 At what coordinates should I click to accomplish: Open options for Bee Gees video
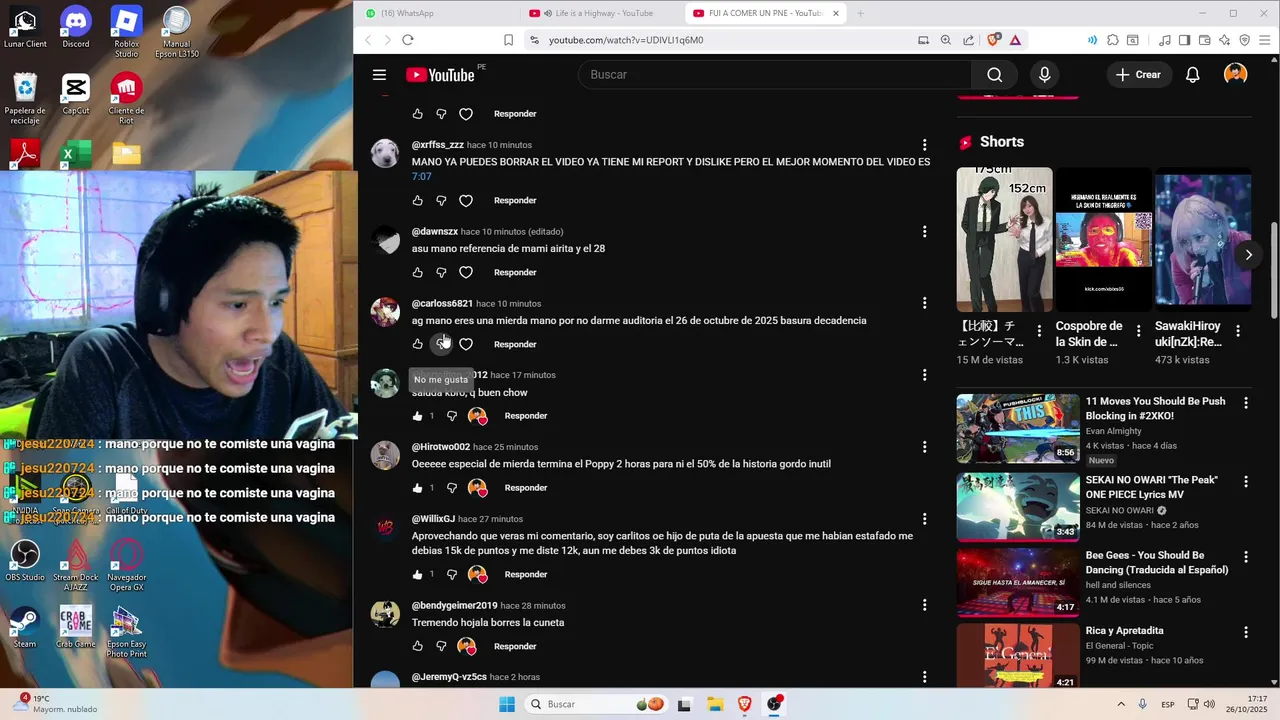(1246, 557)
